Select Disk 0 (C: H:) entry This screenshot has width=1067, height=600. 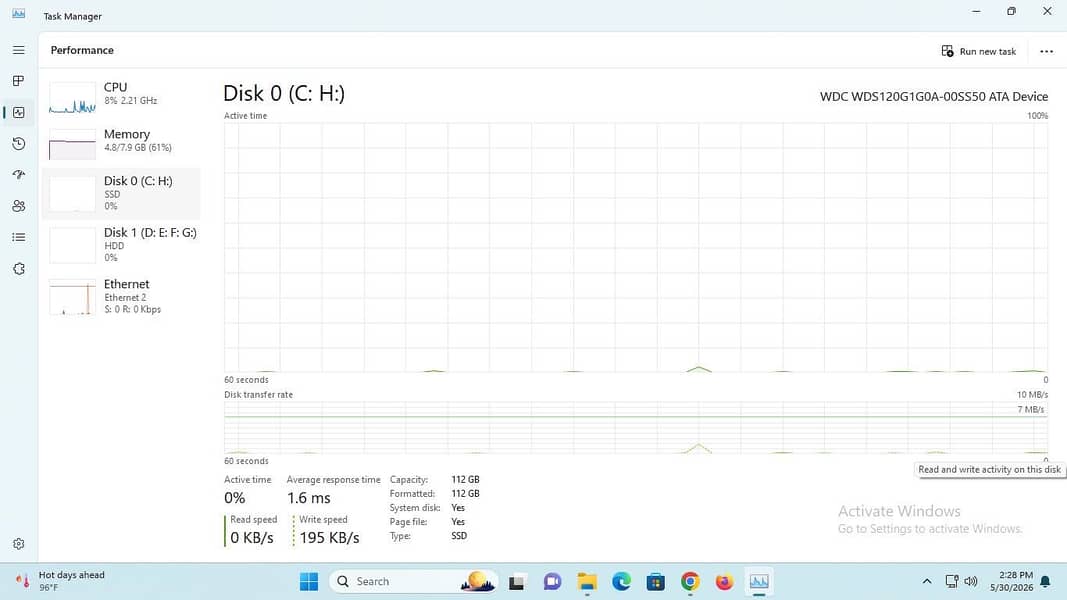point(121,193)
